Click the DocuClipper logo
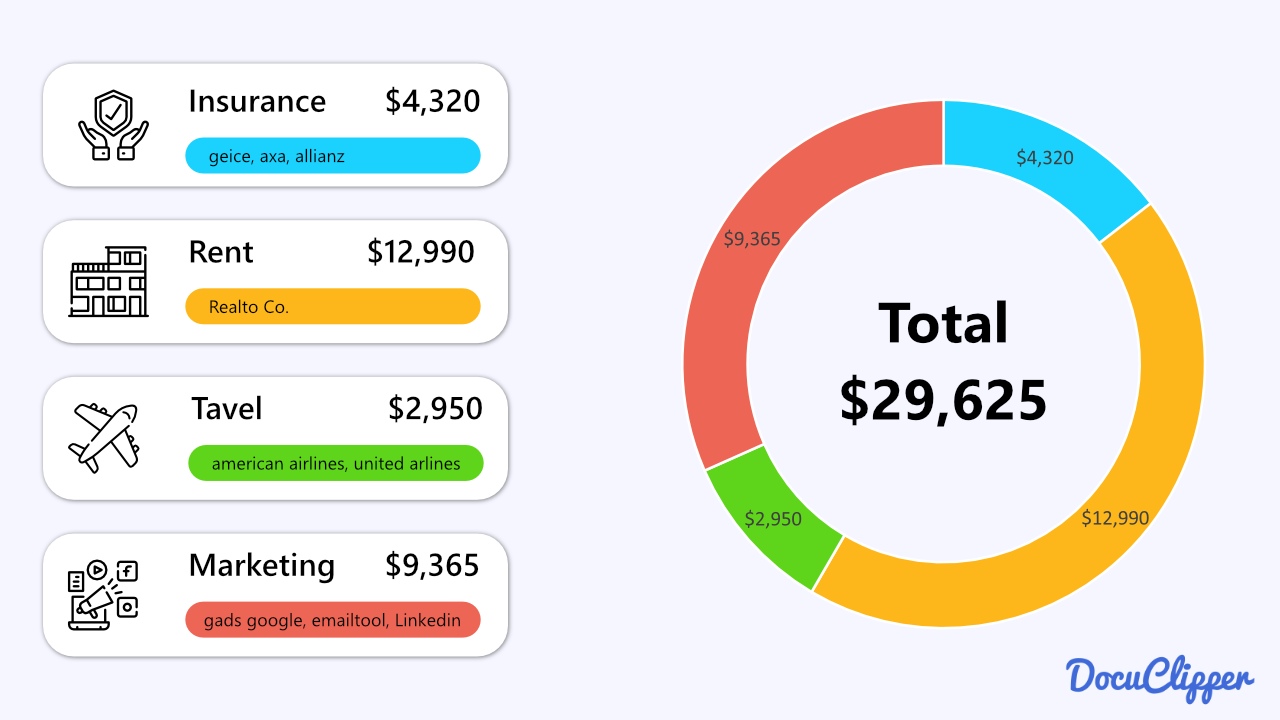1280x720 pixels. (x=1160, y=676)
